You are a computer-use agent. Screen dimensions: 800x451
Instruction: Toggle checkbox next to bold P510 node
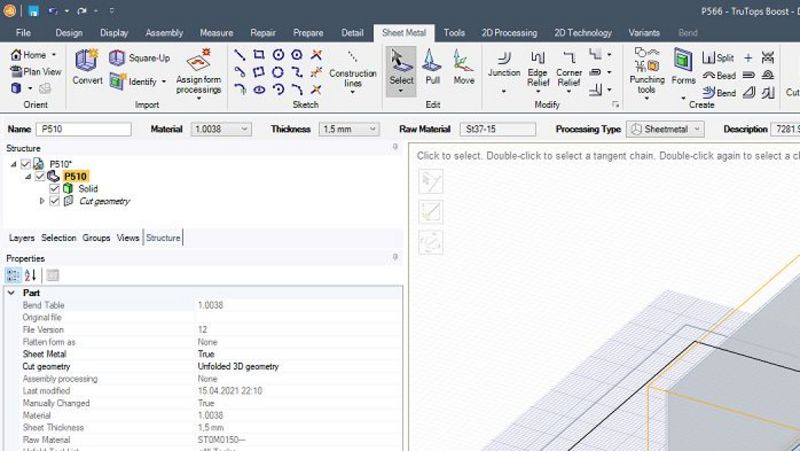pyautogui.click(x=40, y=177)
